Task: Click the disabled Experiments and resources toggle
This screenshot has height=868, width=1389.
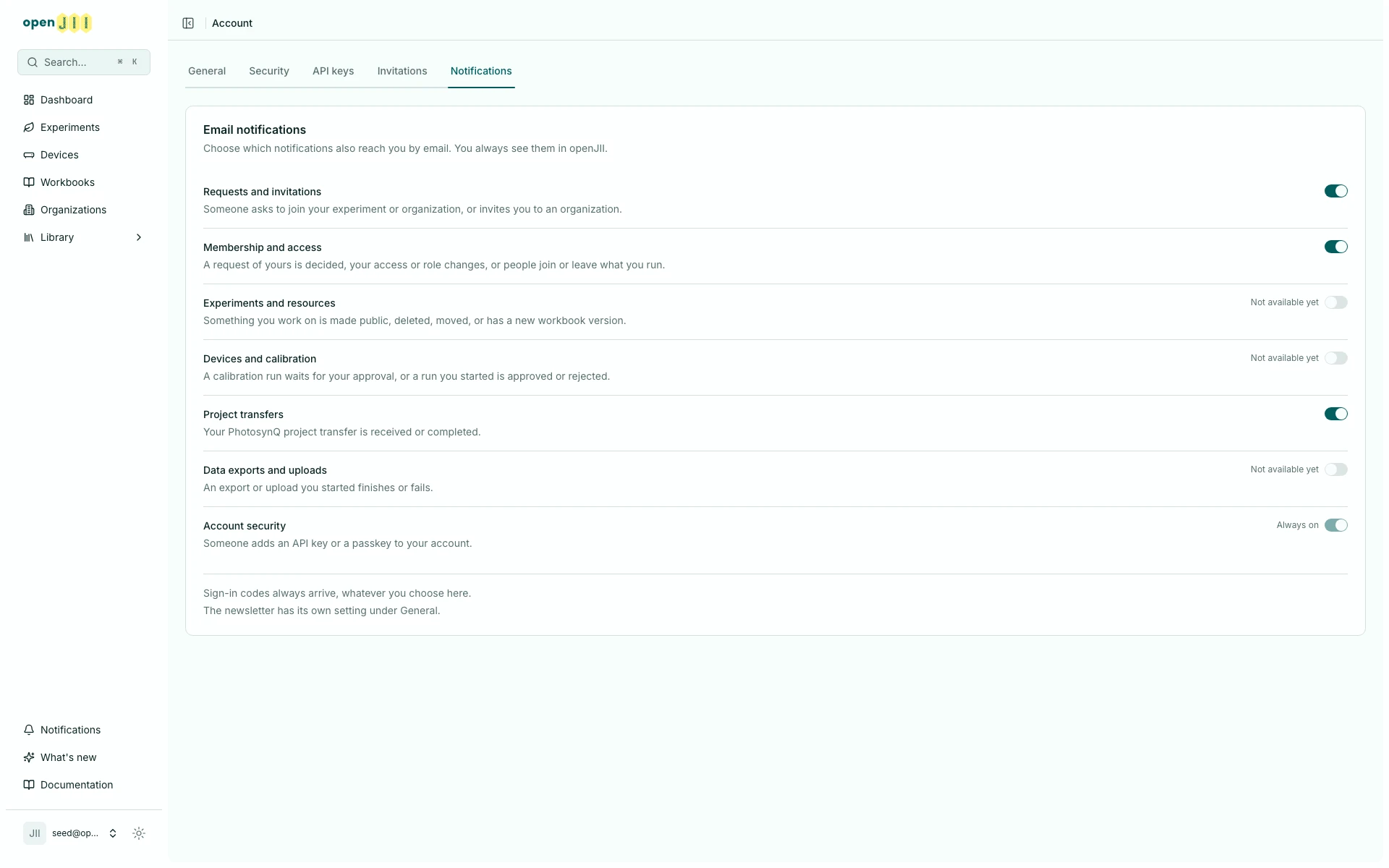Action: pos(1335,302)
